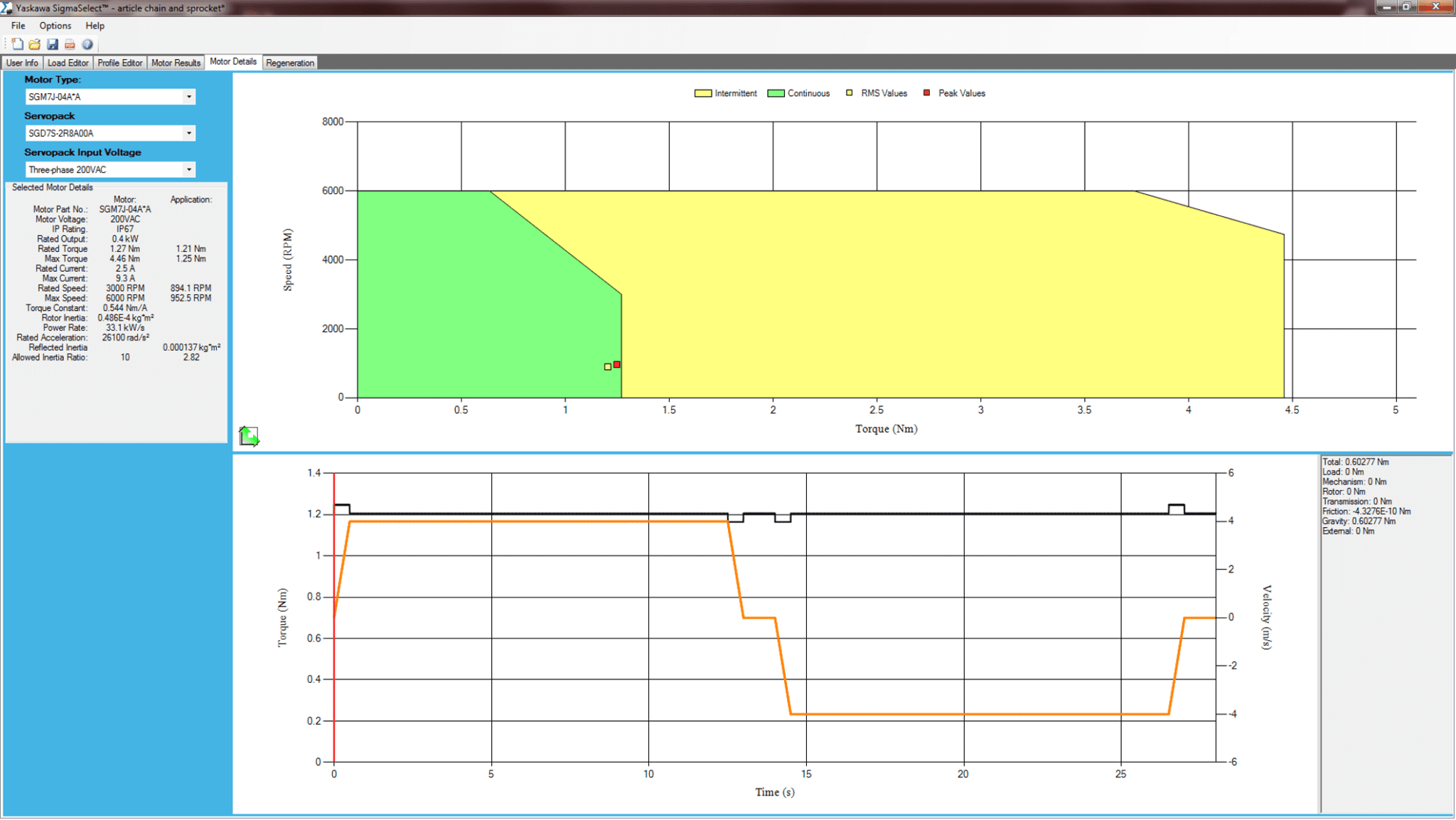Click the red Peak Values marker on chart
The width and height of the screenshot is (1456, 820).
pos(617,365)
